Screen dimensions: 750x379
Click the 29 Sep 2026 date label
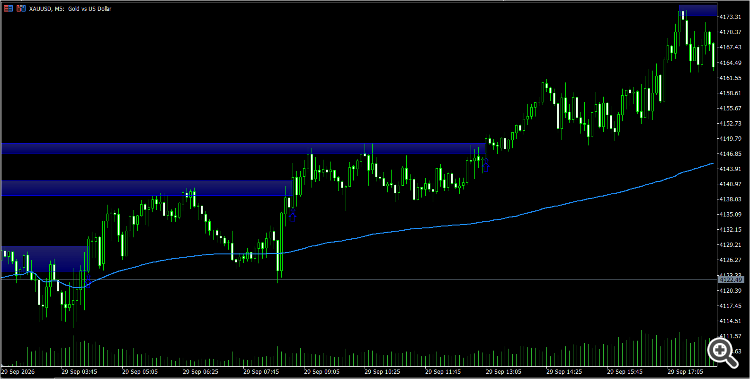[x=18, y=371]
